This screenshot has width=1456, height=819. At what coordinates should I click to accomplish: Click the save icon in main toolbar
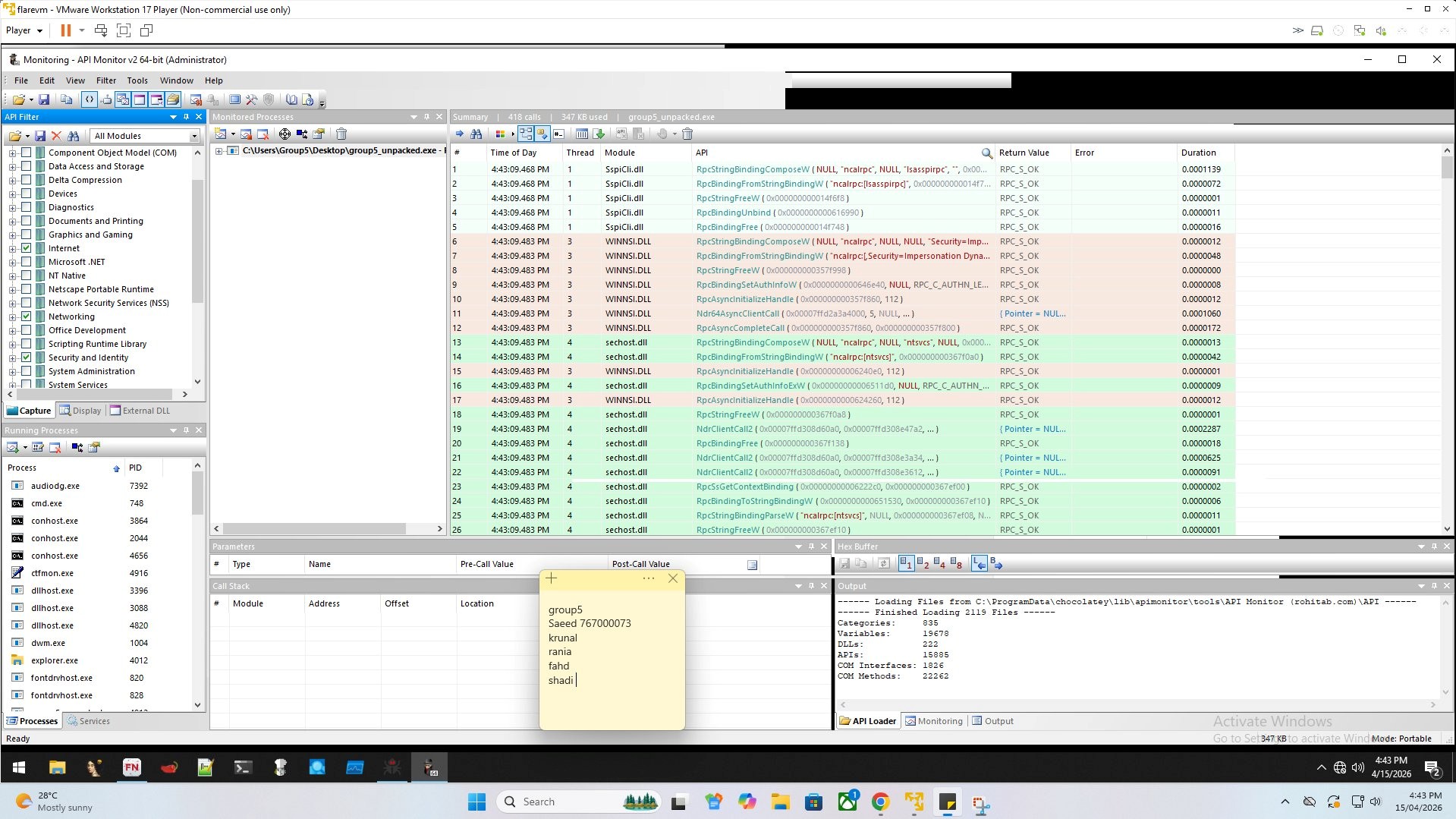click(44, 99)
